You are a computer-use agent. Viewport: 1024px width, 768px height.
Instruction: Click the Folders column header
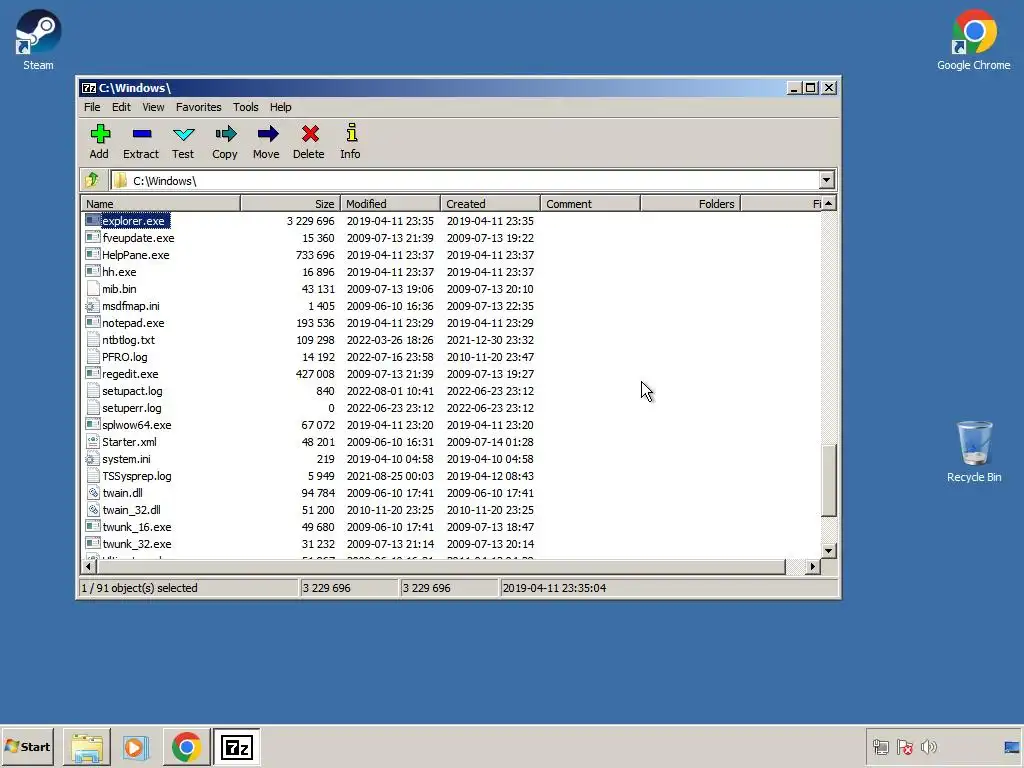tap(690, 204)
